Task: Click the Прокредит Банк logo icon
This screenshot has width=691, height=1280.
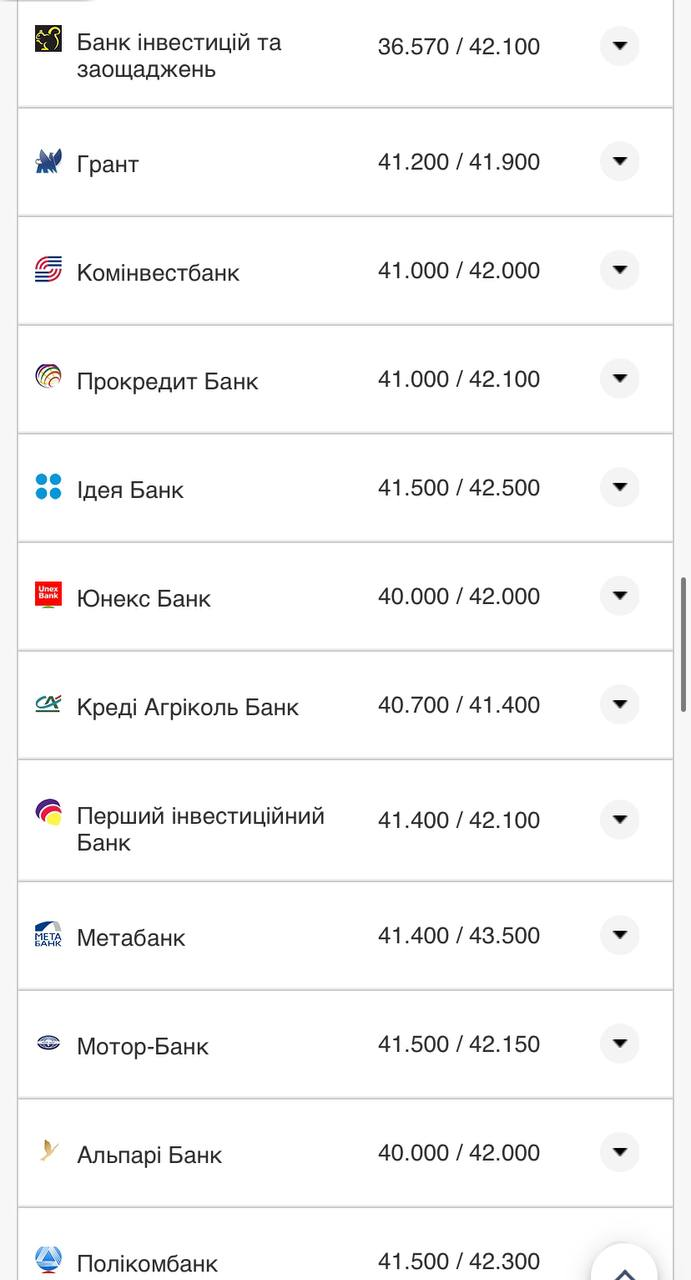Action: (x=48, y=378)
